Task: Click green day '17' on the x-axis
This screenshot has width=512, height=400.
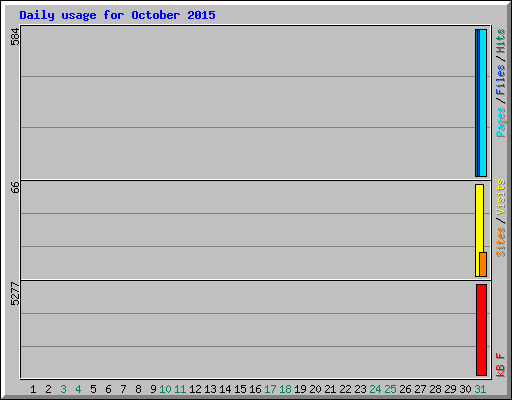Action: click(270, 389)
